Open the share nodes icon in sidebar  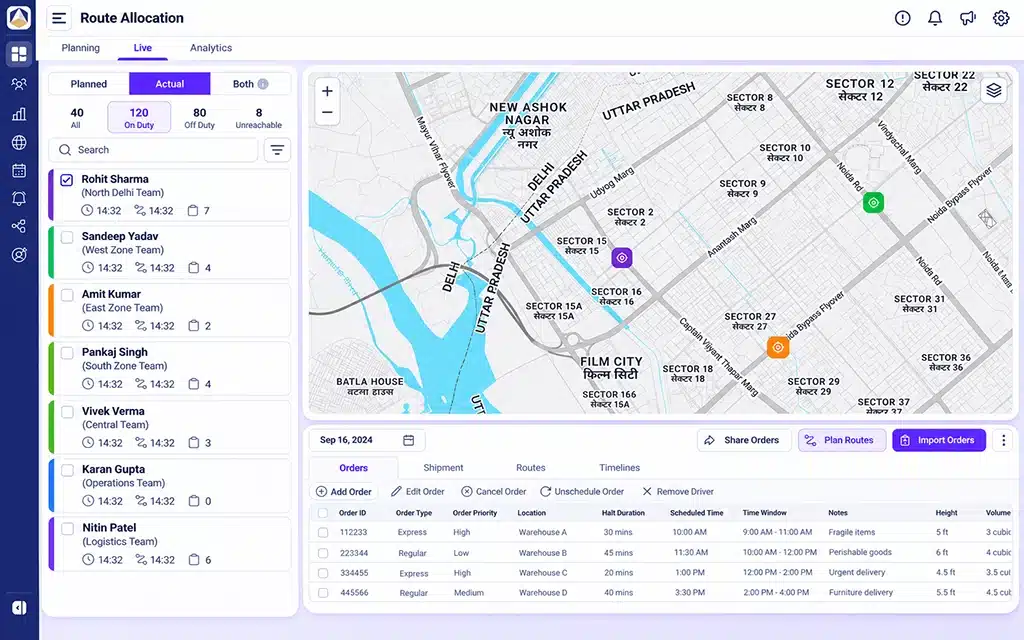[x=19, y=227]
